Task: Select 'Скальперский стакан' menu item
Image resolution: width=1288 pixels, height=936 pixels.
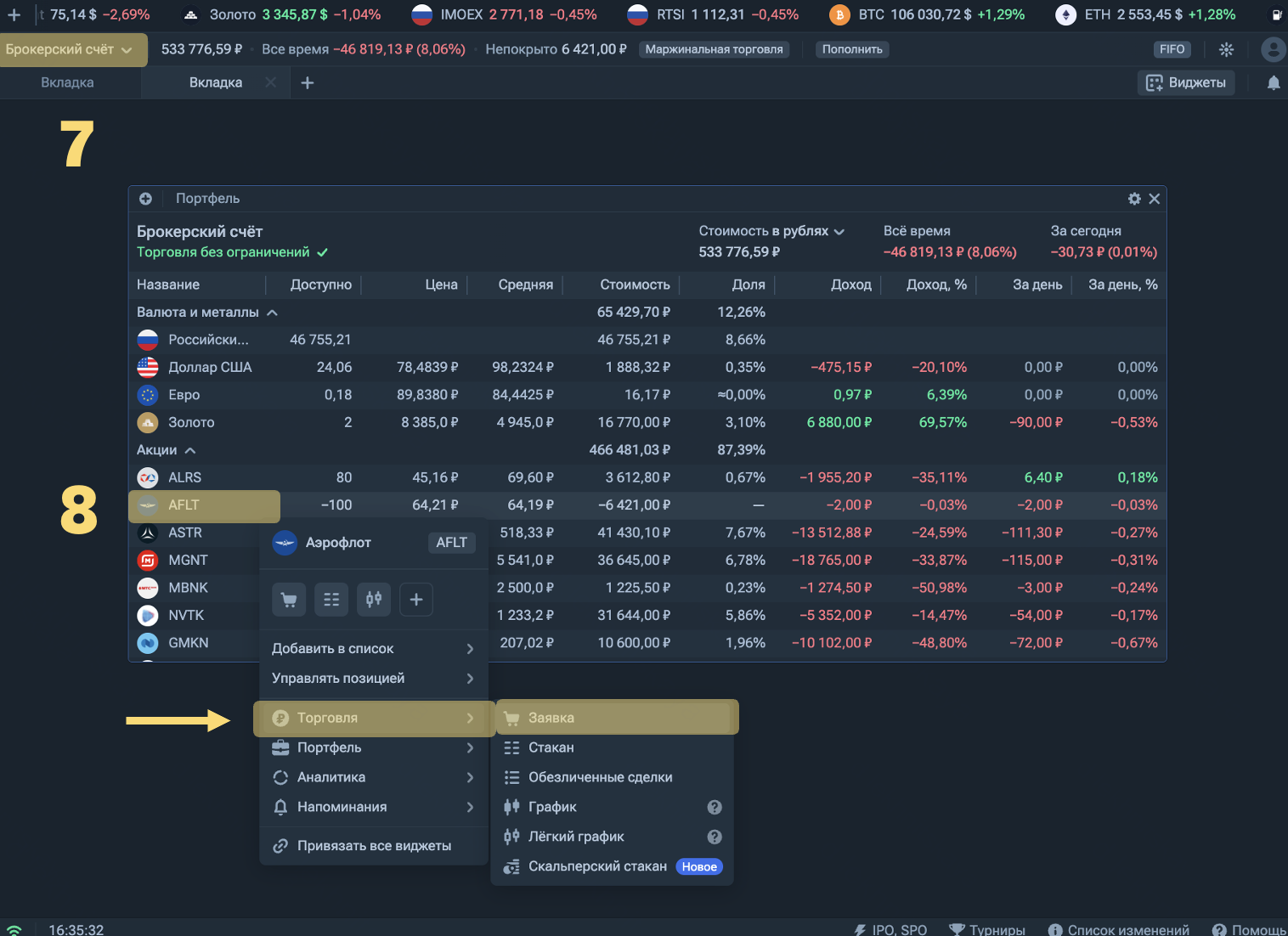Action: click(597, 866)
